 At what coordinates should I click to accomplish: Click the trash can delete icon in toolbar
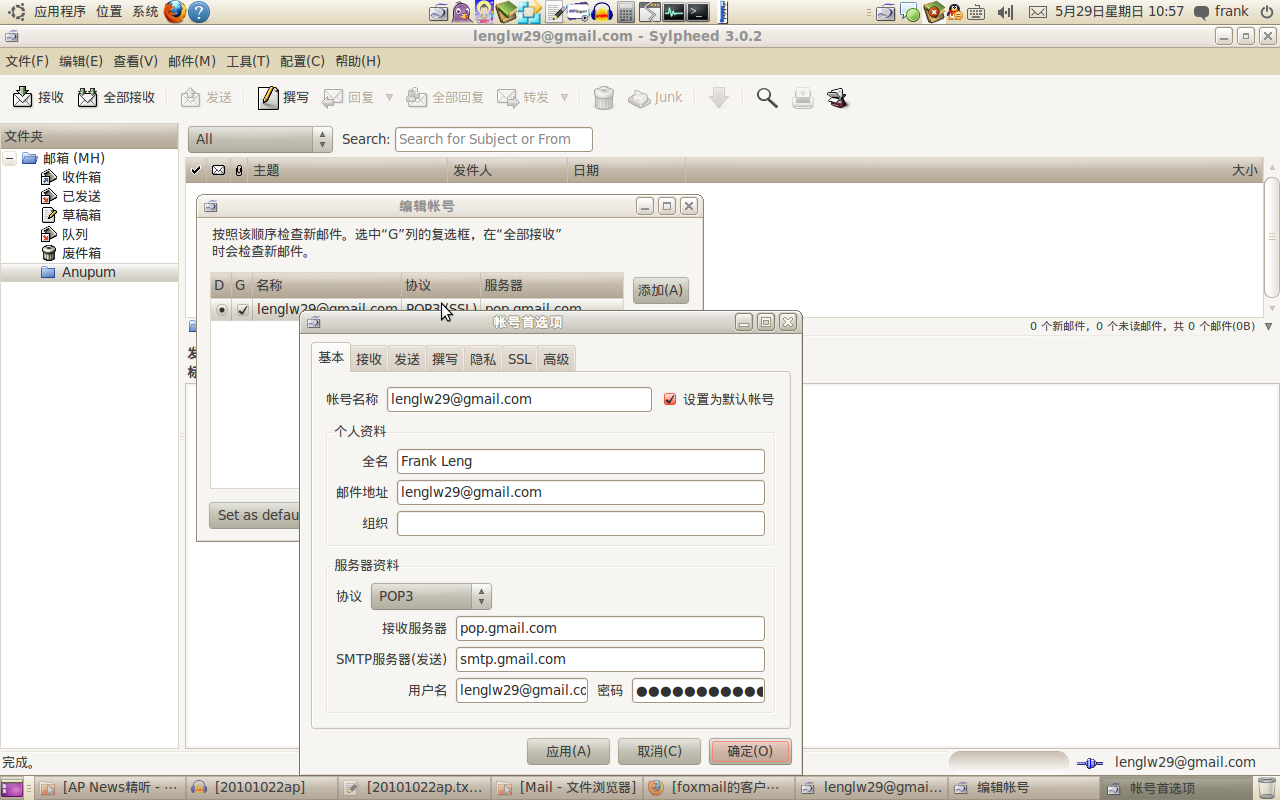[x=604, y=98]
